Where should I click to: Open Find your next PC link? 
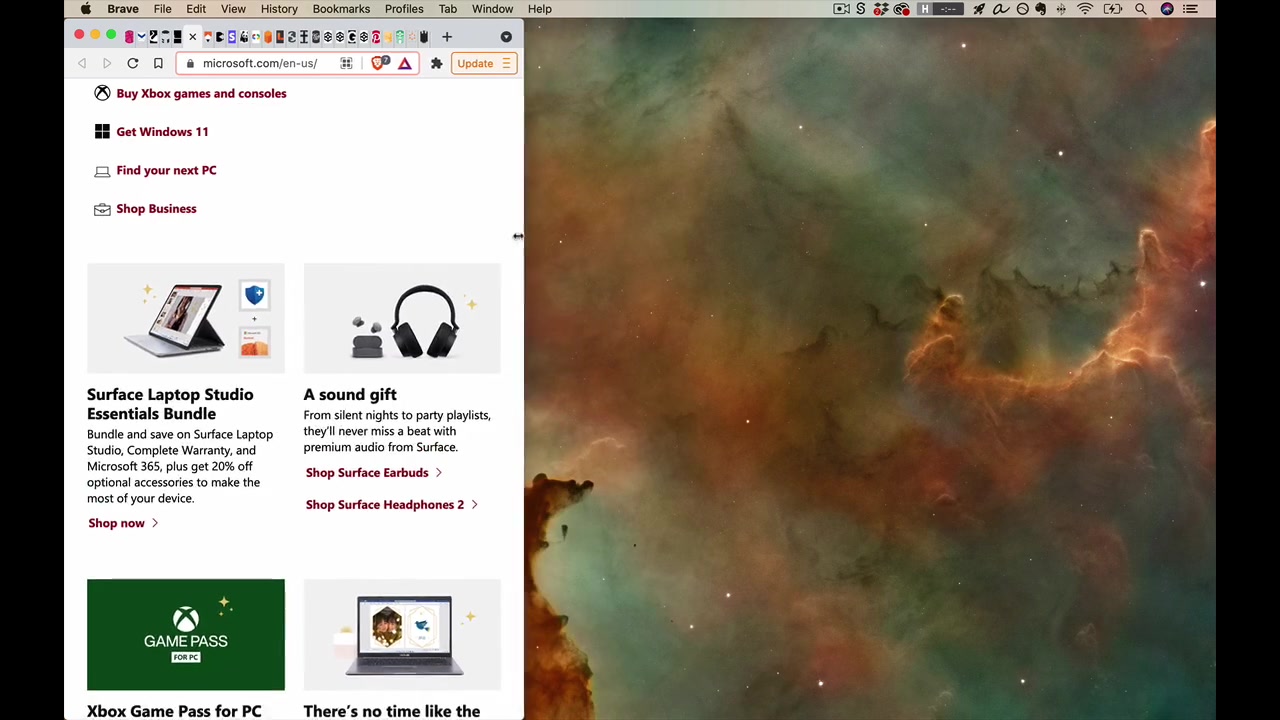166,170
